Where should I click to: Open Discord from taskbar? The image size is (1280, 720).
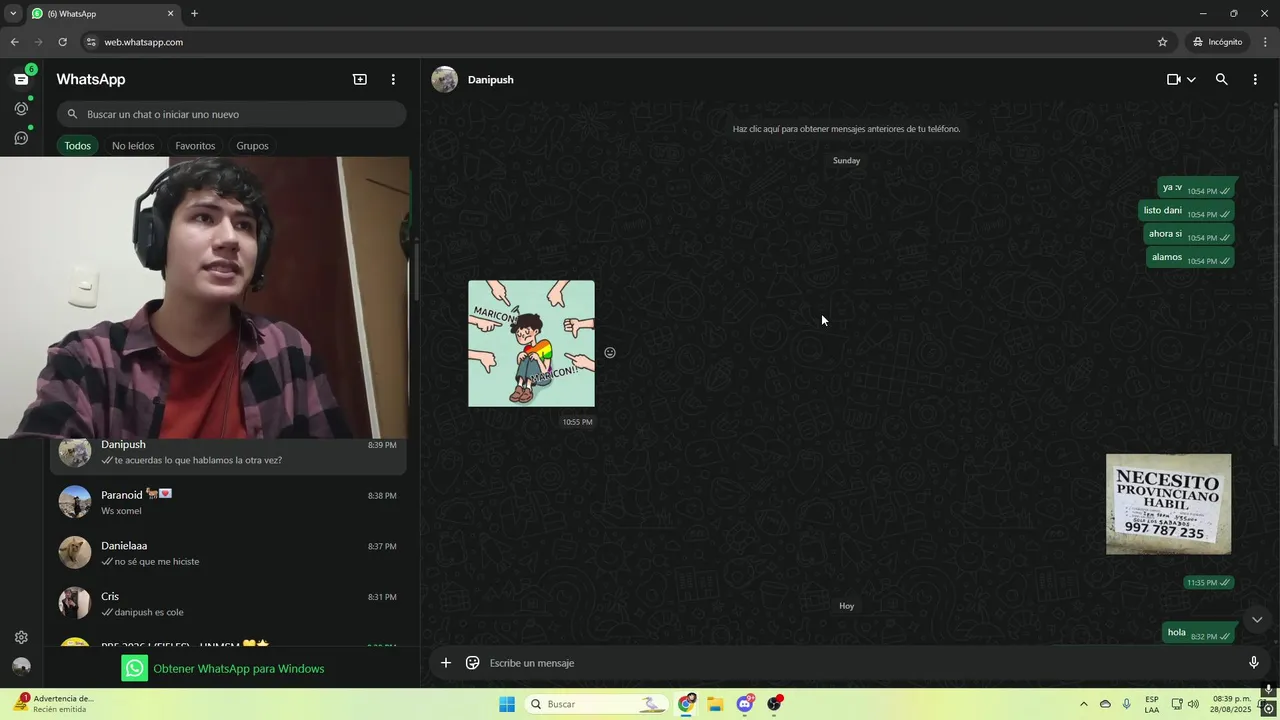pyautogui.click(x=745, y=704)
